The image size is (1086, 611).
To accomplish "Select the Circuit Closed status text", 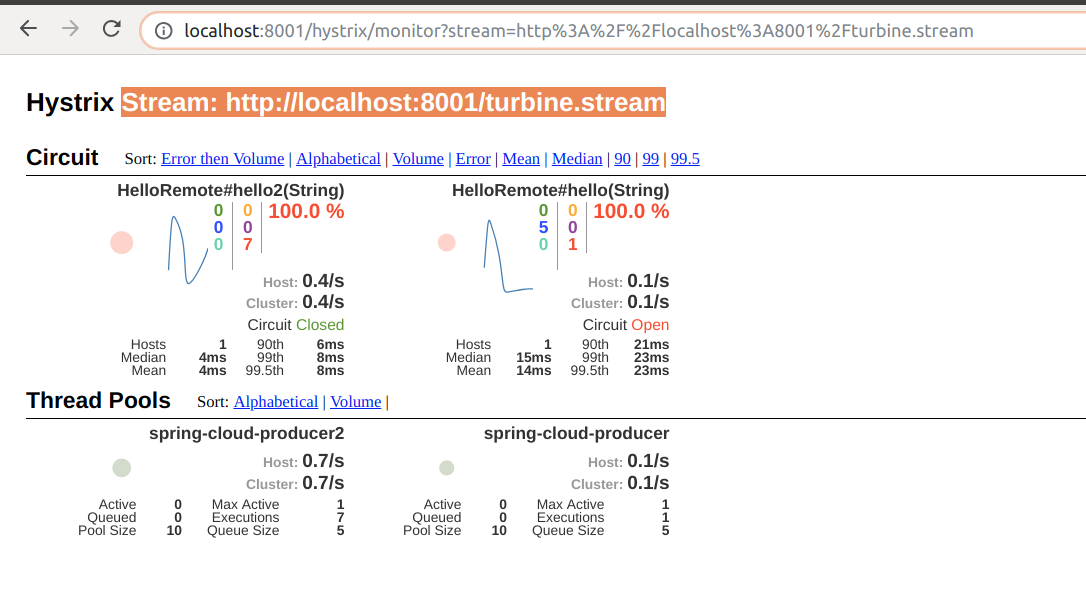I will 296,325.
